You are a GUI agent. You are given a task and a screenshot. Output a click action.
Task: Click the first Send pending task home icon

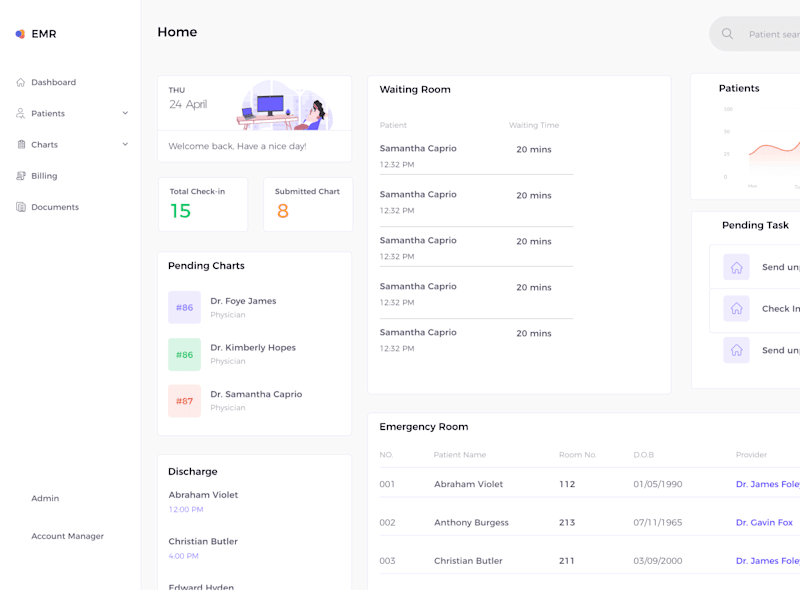736,267
